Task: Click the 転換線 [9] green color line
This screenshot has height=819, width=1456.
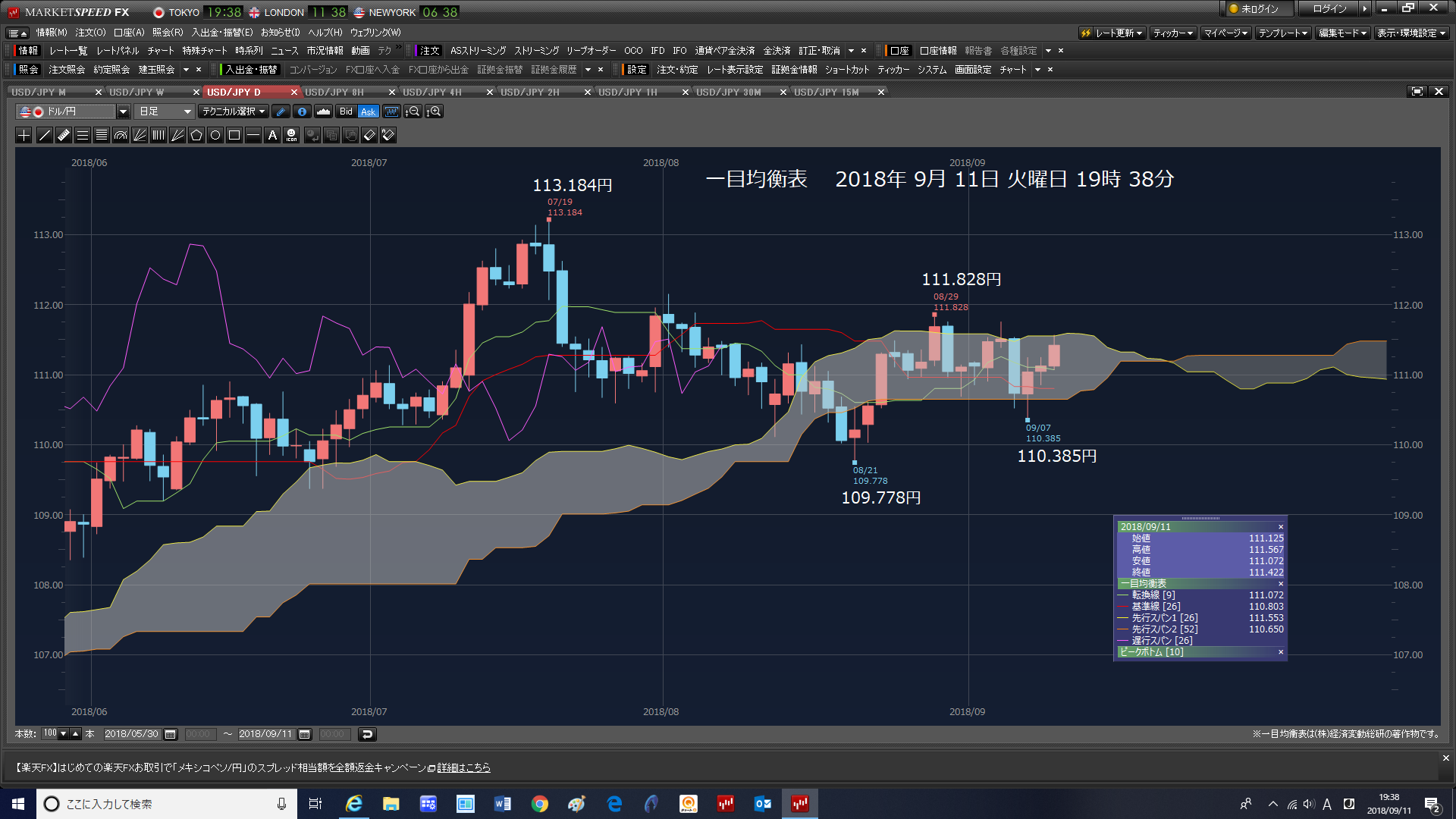Action: click(x=1123, y=595)
